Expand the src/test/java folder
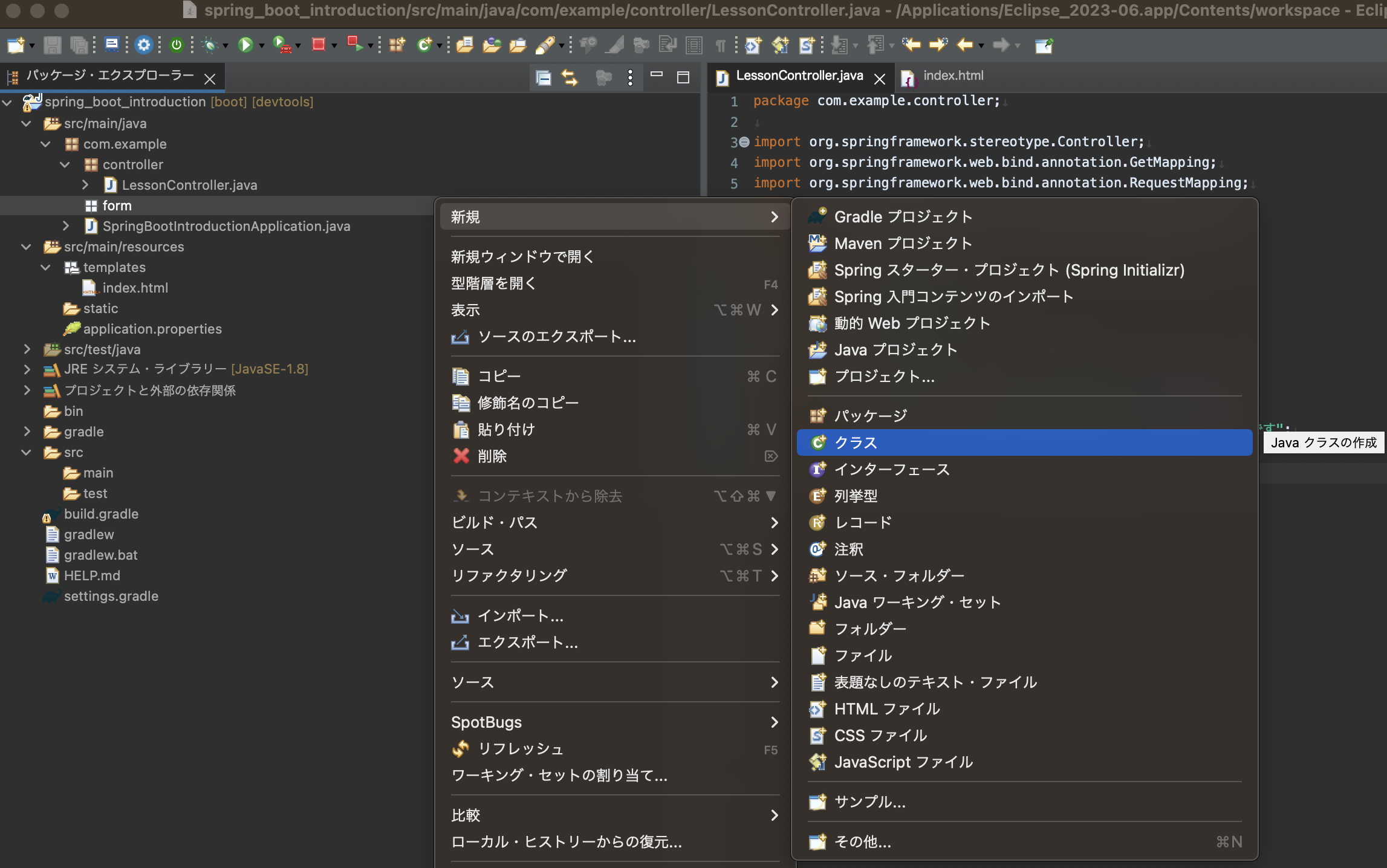 click(27, 349)
